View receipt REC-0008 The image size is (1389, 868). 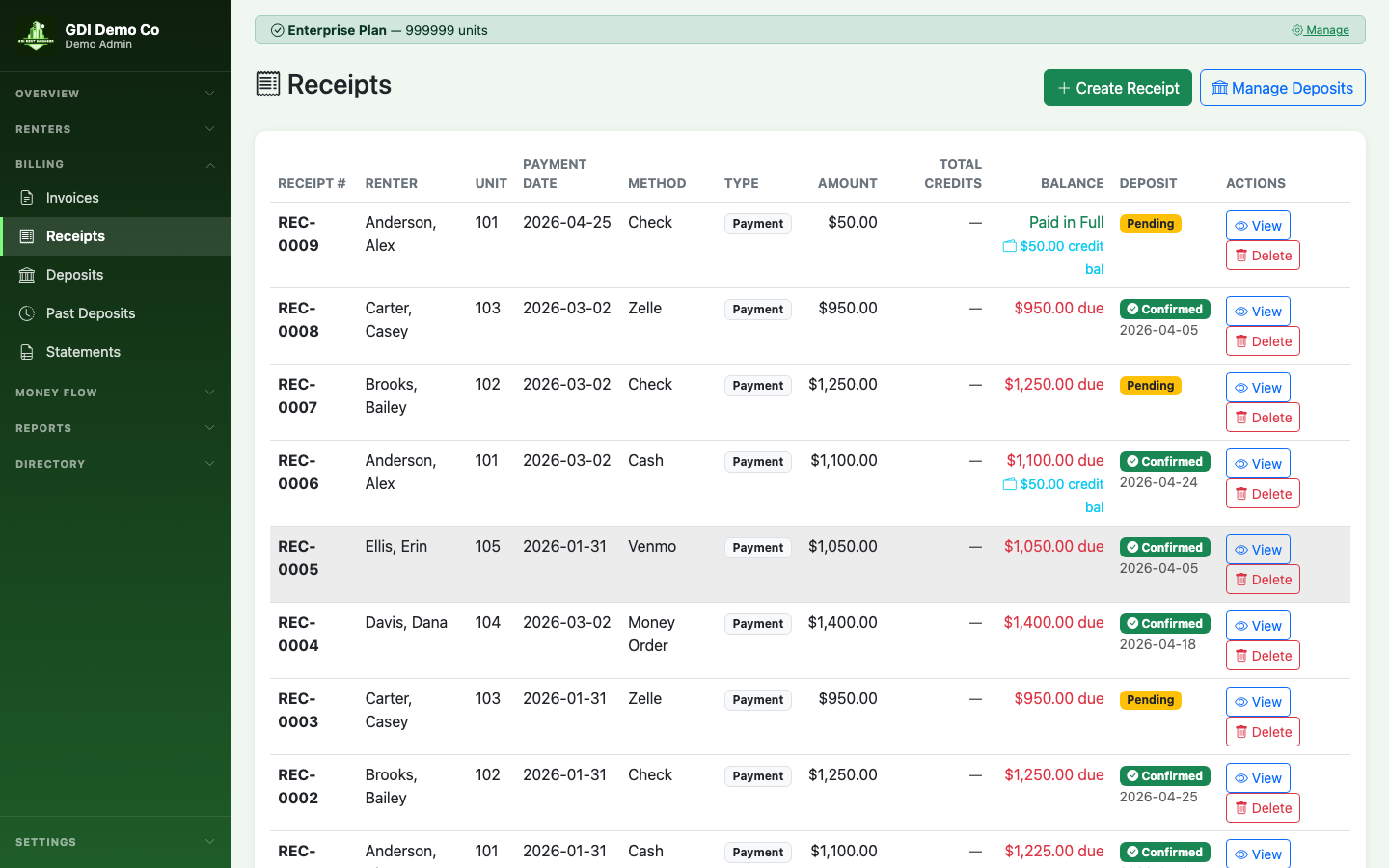pyautogui.click(x=1258, y=312)
